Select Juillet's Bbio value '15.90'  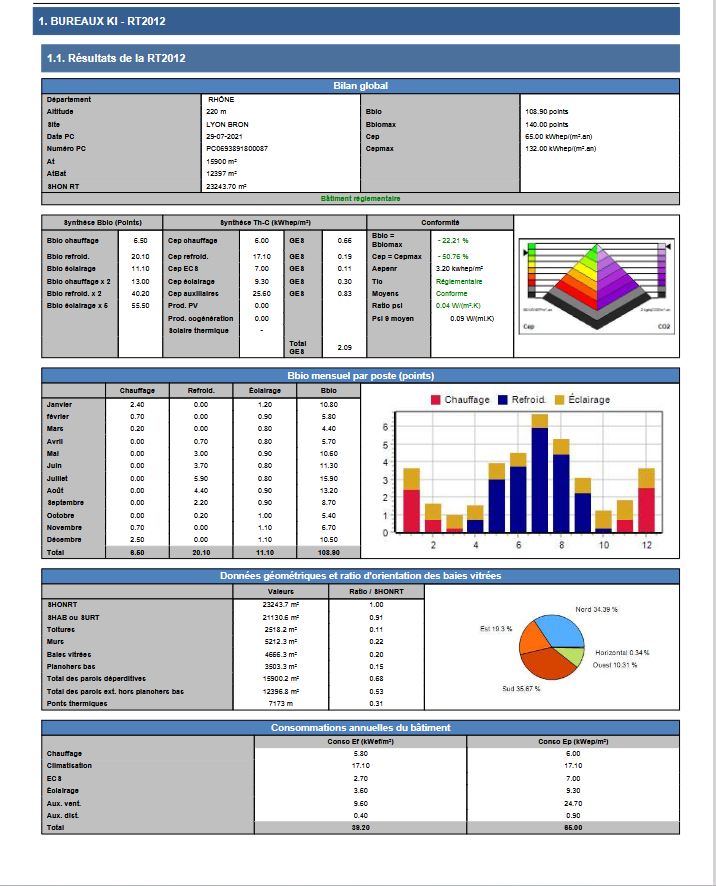pyautogui.click(x=328, y=479)
